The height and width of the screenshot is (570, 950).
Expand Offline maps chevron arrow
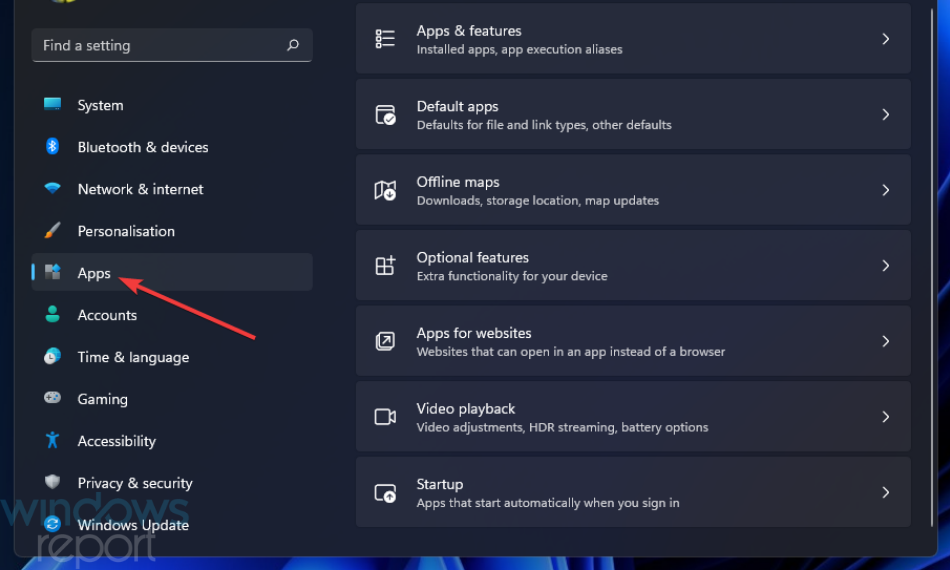tap(885, 190)
